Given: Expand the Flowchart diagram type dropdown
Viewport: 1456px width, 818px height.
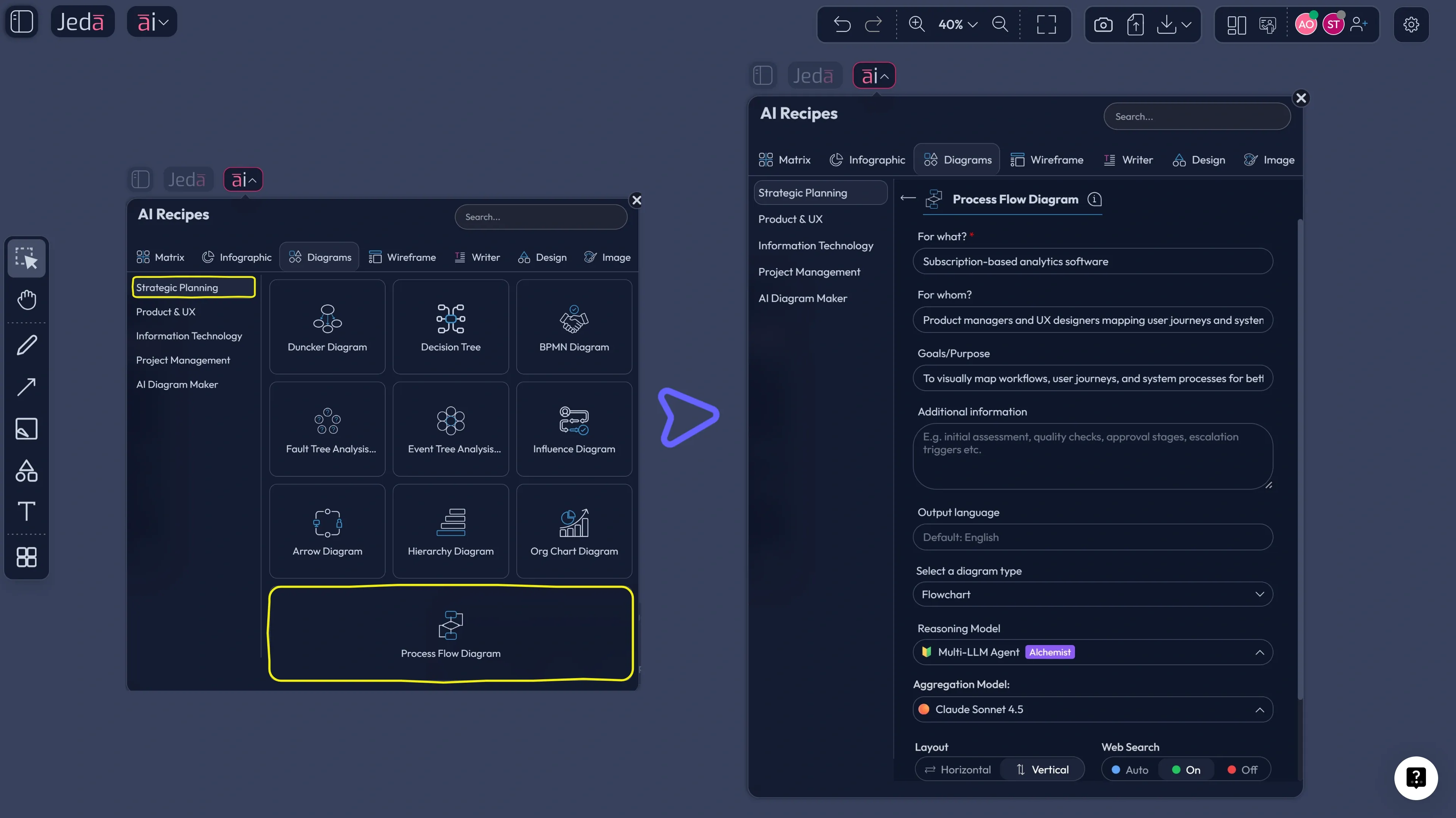Looking at the screenshot, I should 1260,594.
